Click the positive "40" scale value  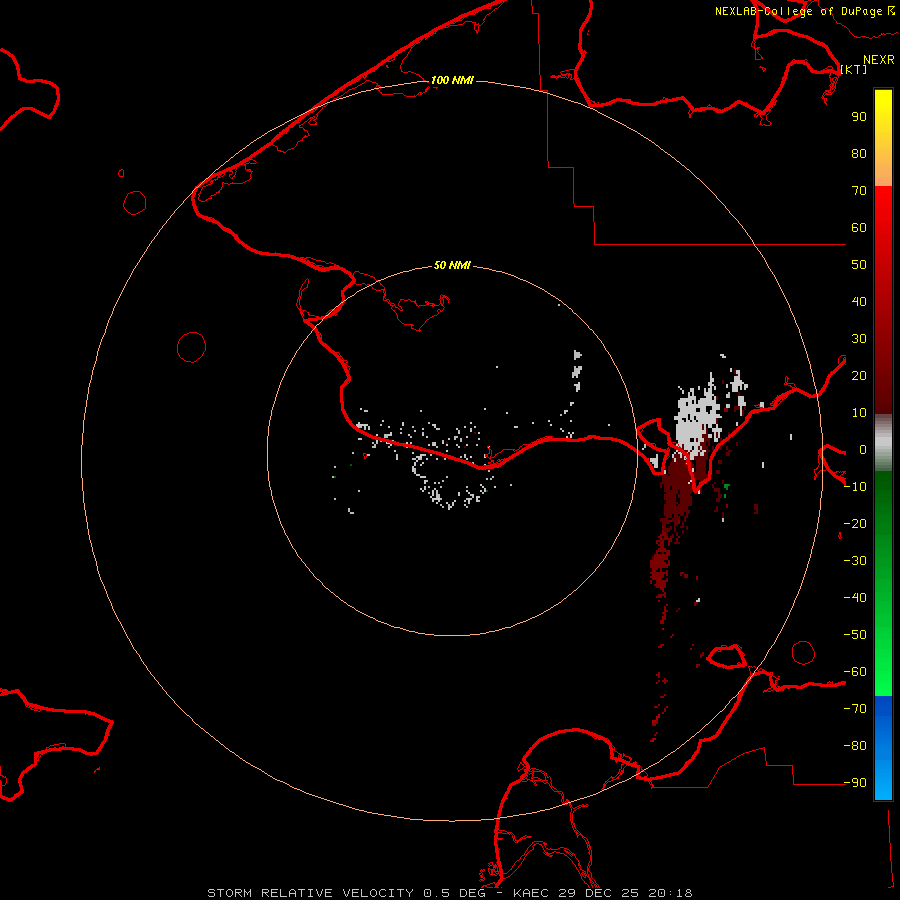[859, 301]
